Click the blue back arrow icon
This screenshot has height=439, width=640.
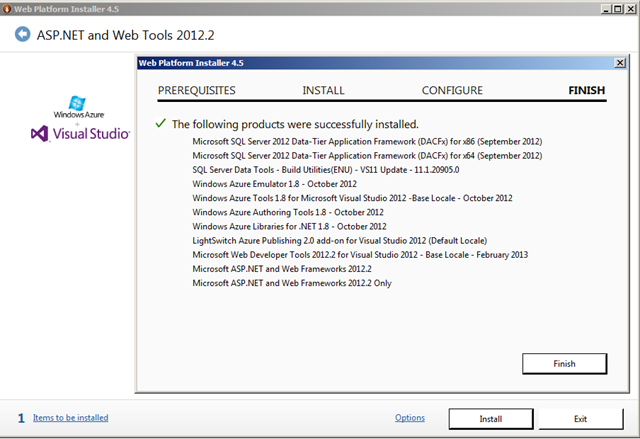coord(22,34)
